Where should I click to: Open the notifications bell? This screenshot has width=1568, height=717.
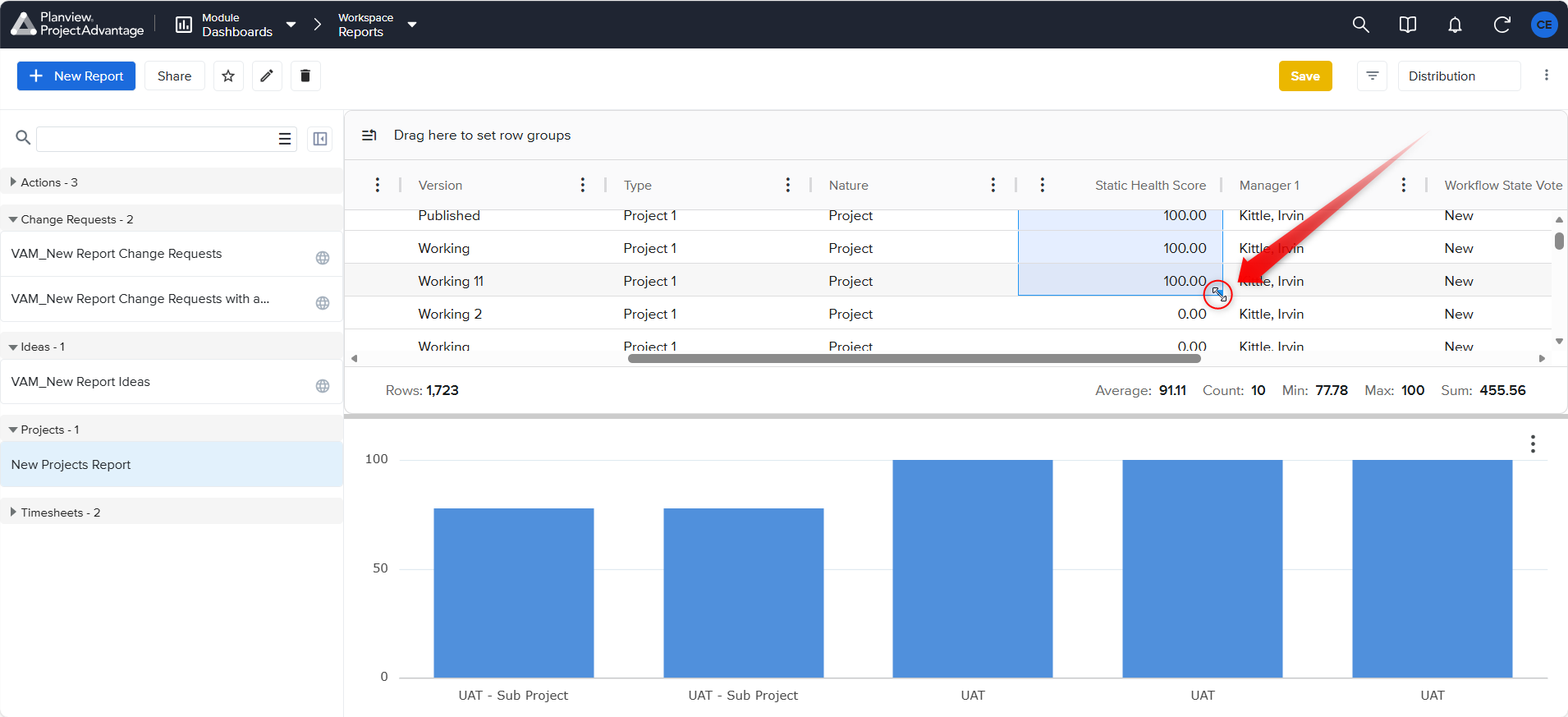coord(1455,25)
